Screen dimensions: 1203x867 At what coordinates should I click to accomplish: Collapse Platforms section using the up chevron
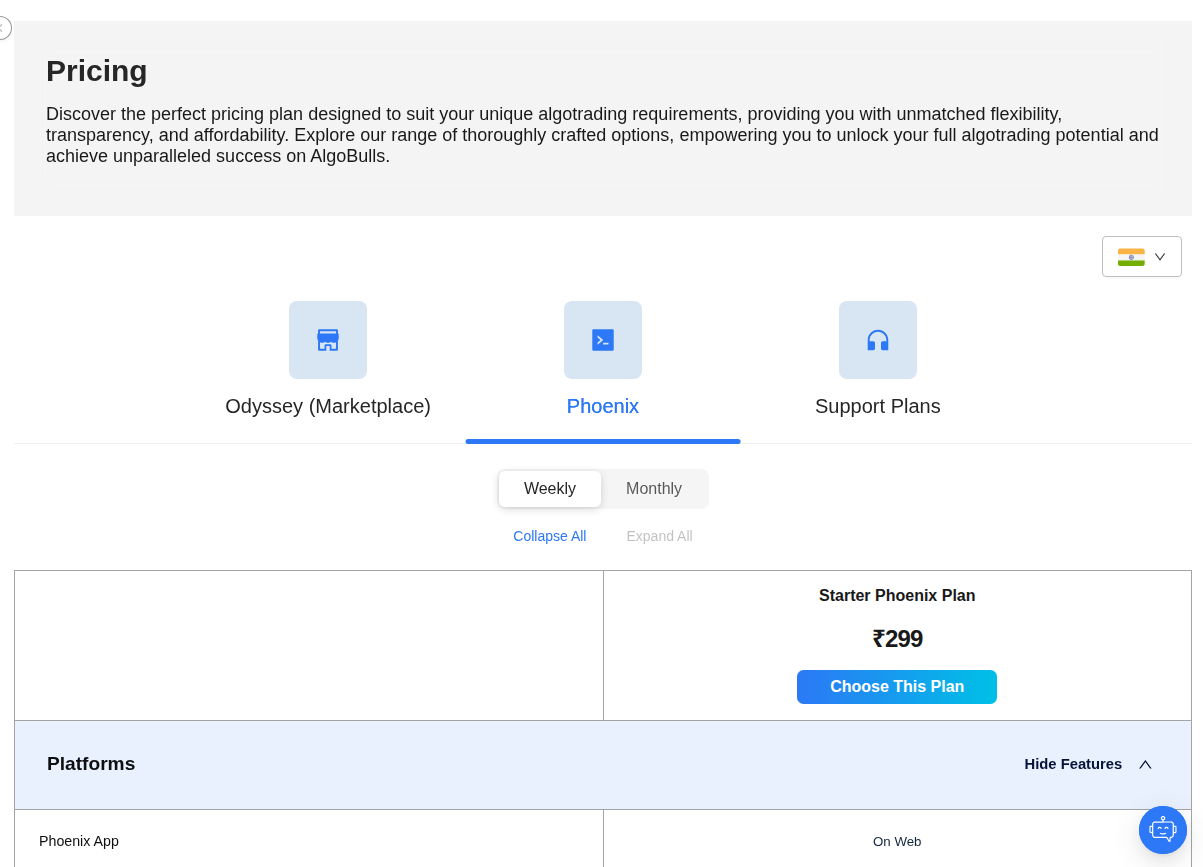[1145, 764]
